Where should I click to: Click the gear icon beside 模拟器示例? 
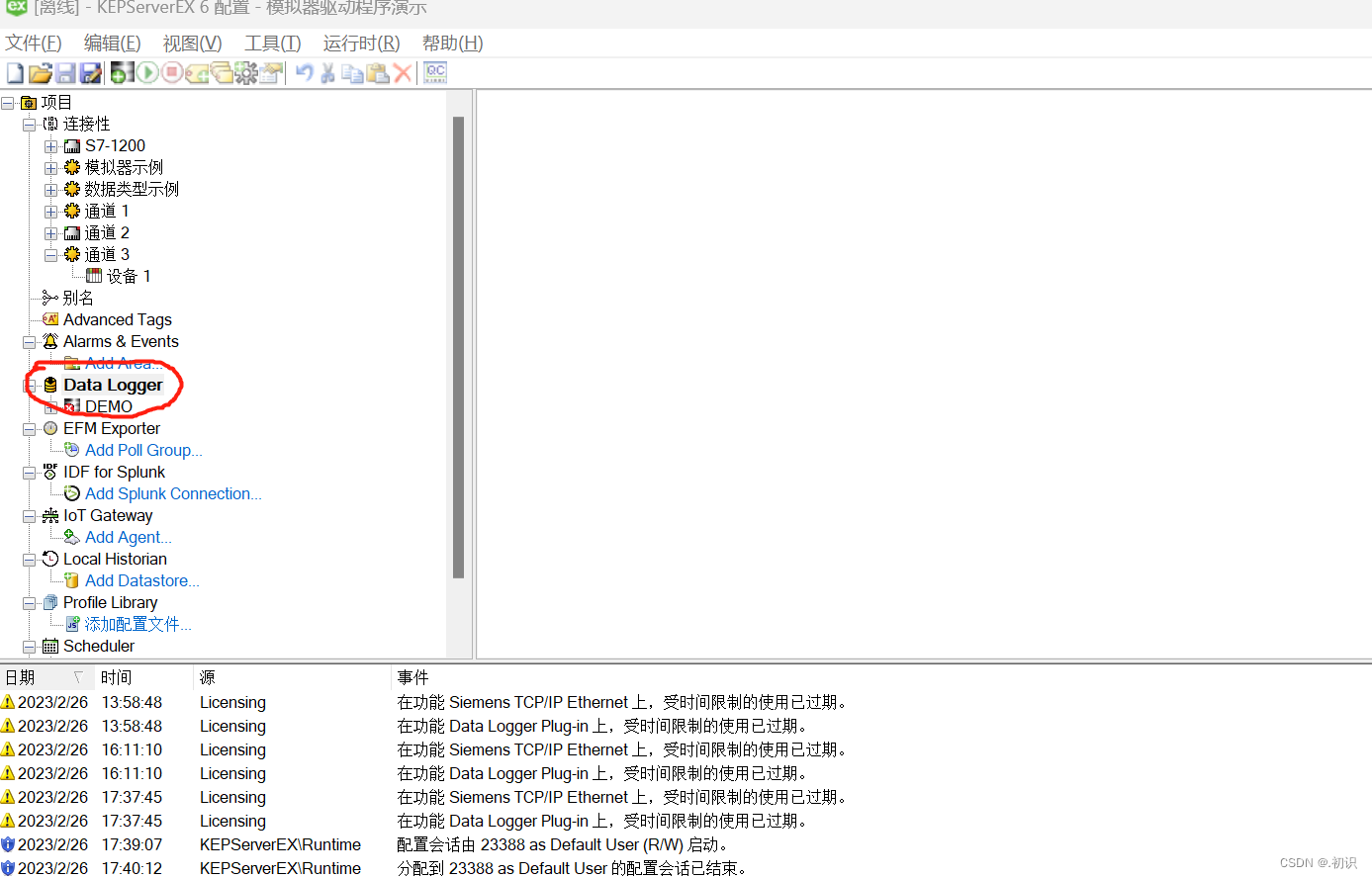[72, 168]
